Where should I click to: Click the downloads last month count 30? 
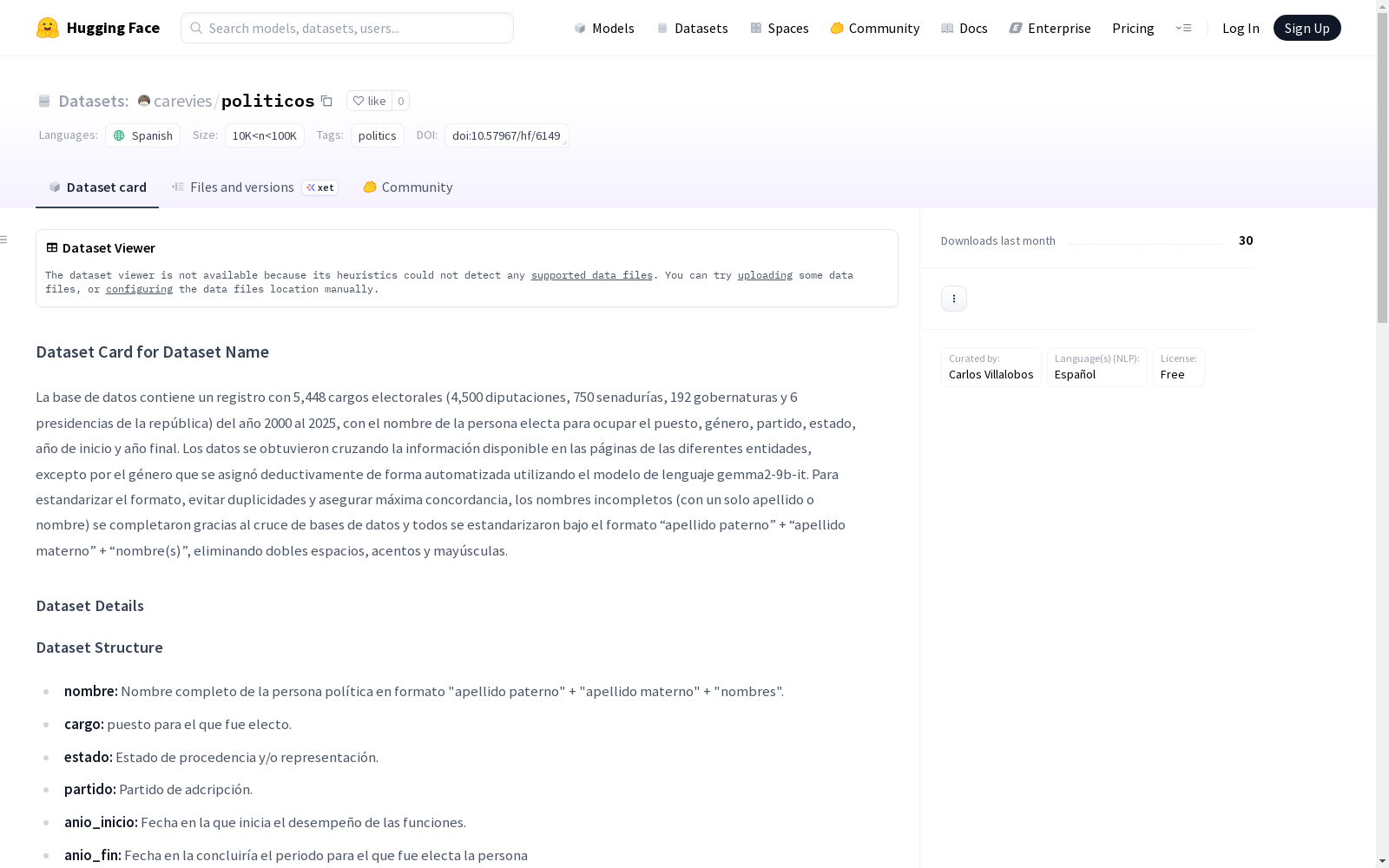click(1246, 240)
